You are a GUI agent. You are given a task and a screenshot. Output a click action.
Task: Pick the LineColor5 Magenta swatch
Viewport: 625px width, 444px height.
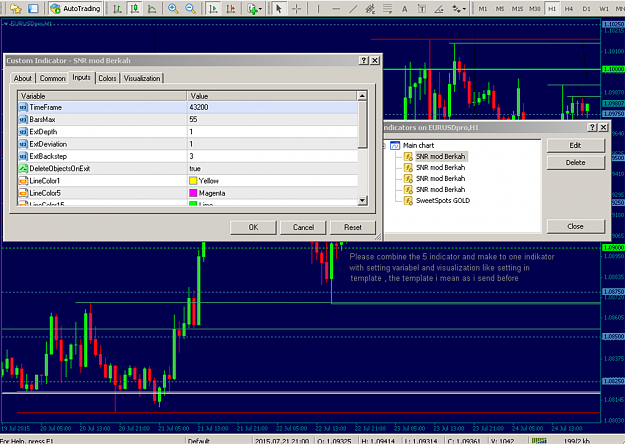[193, 193]
